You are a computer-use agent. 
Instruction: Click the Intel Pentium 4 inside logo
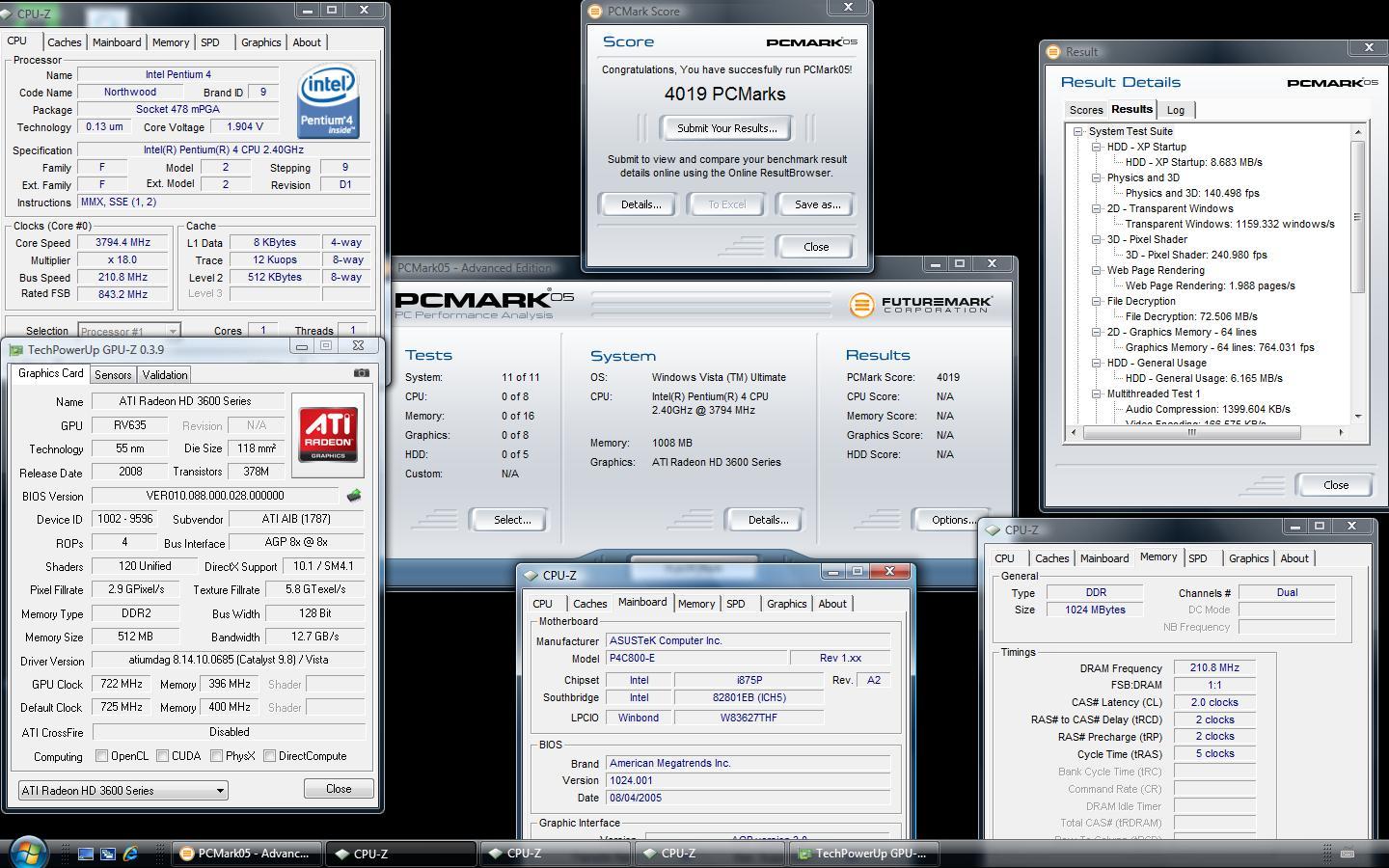click(328, 101)
